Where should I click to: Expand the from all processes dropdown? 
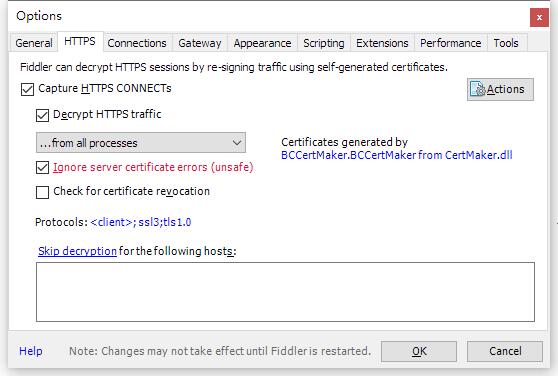point(141,143)
